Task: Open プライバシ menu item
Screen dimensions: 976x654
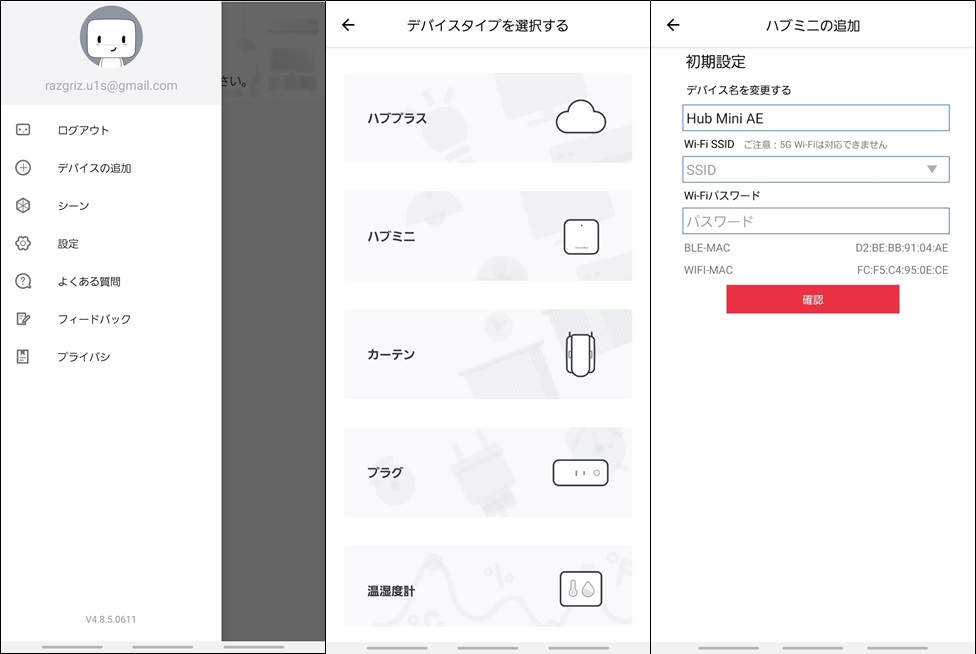Action: (x=83, y=357)
